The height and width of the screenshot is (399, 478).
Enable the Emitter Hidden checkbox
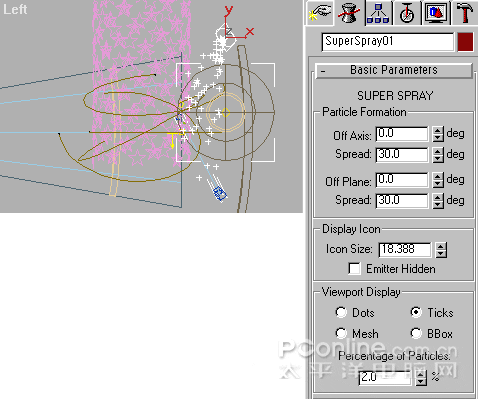click(354, 268)
